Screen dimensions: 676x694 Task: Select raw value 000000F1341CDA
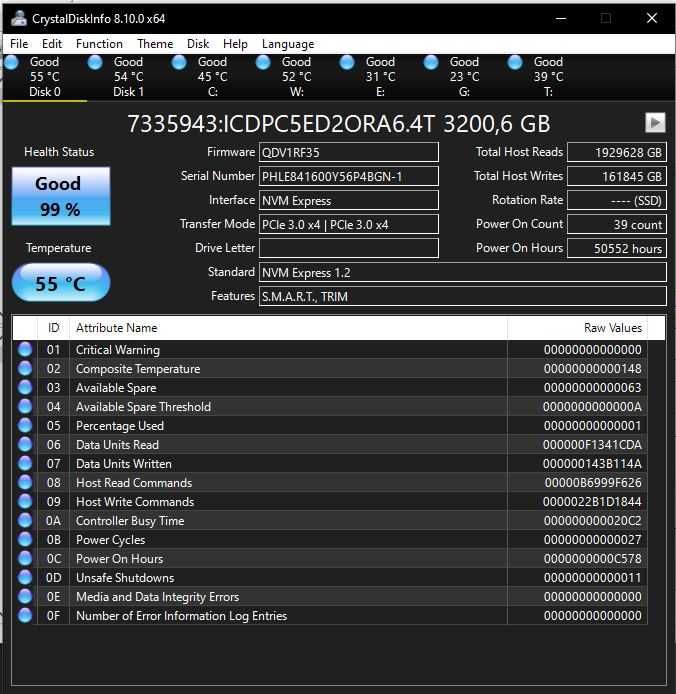592,445
